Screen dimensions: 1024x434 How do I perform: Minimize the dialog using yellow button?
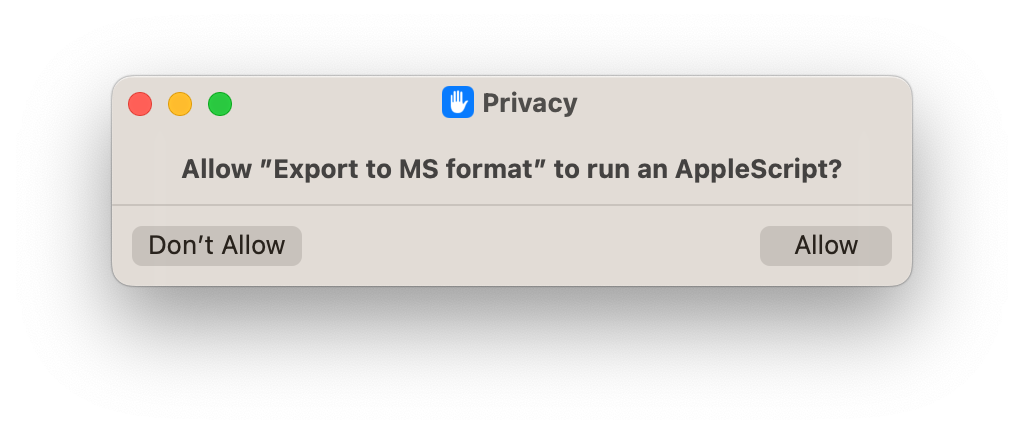tap(180, 104)
